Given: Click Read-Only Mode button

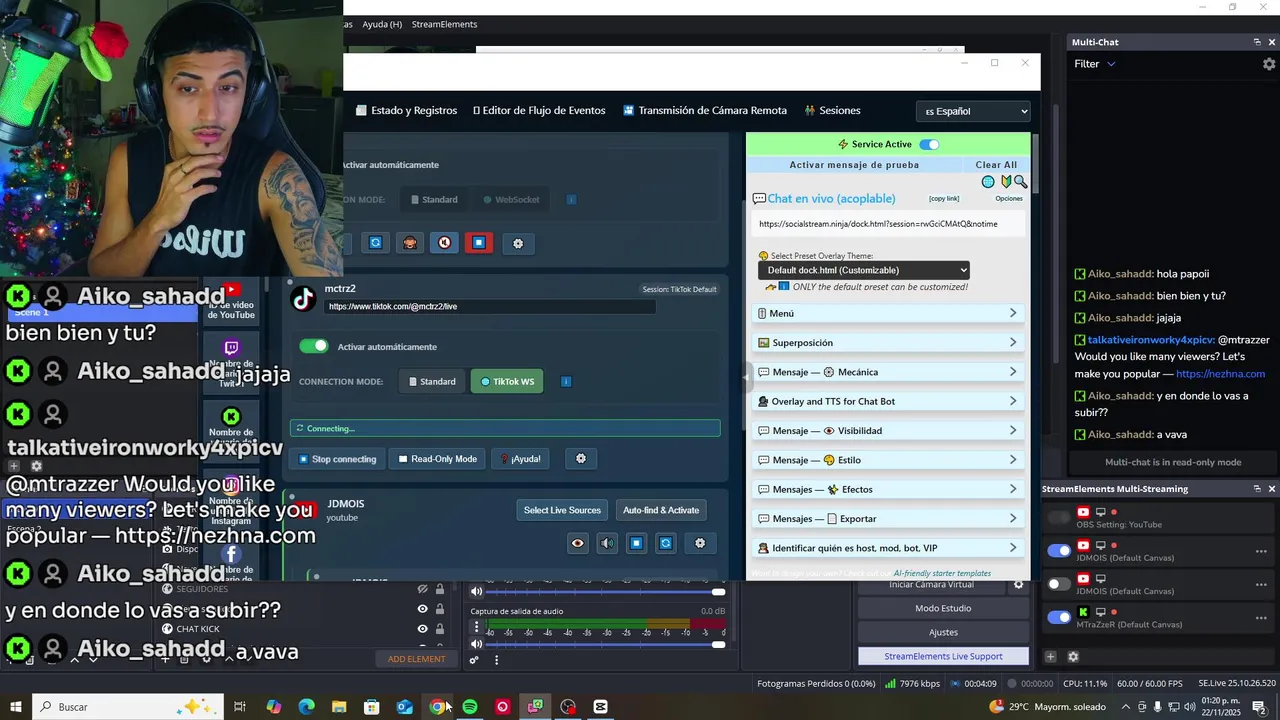Looking at the screenshot, I should click(437, 459).
